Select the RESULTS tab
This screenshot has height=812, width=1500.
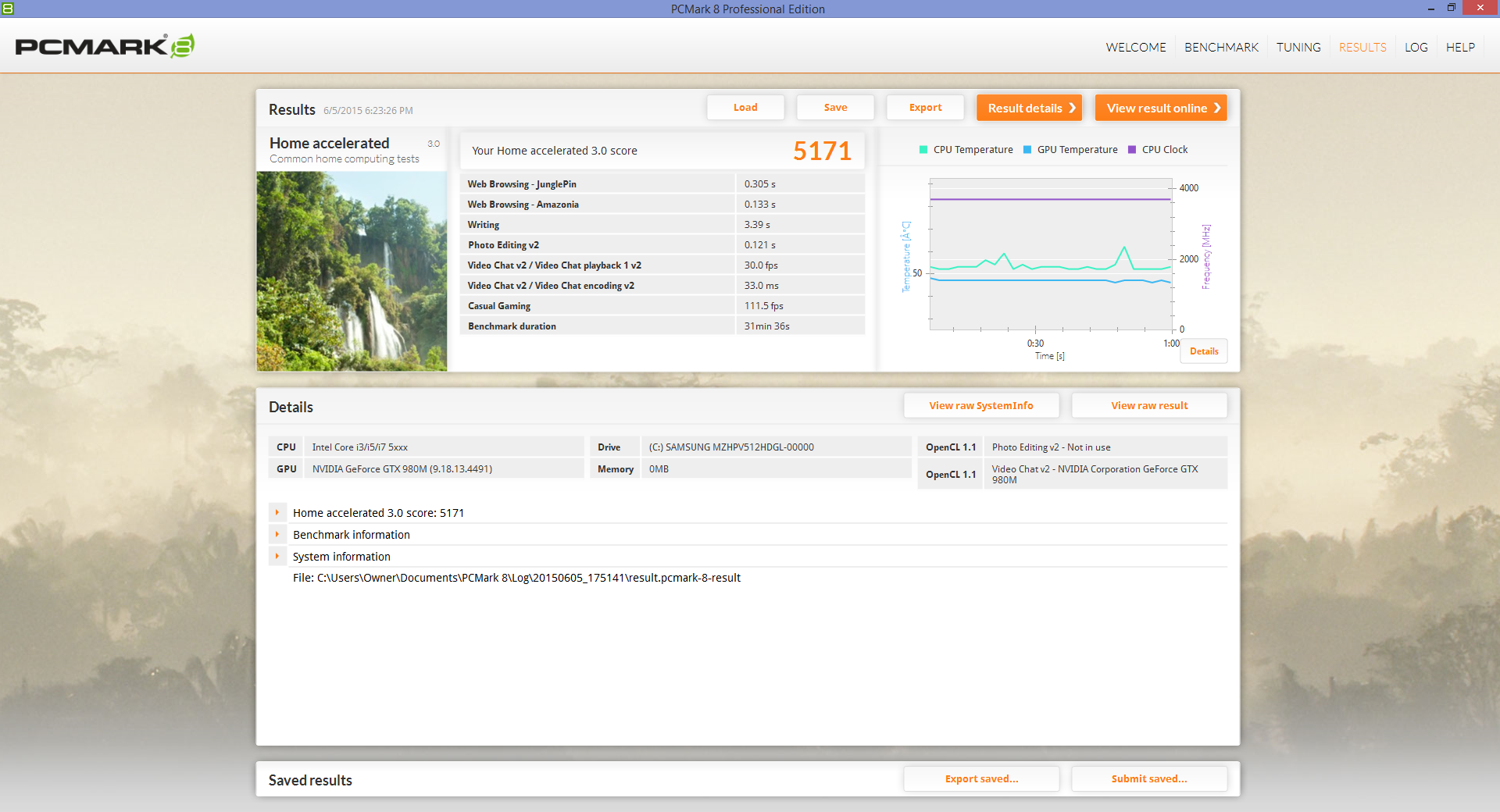(x=1362, y=48)
